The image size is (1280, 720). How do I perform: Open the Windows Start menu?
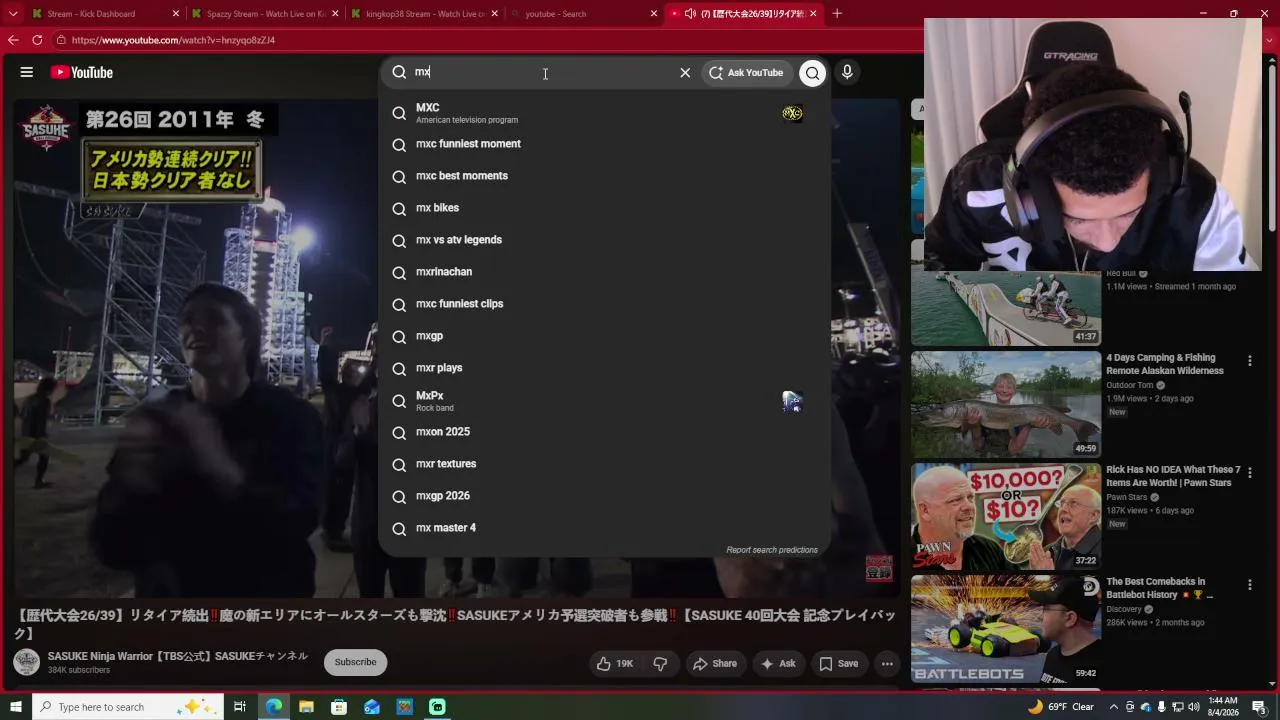point(15,707)
